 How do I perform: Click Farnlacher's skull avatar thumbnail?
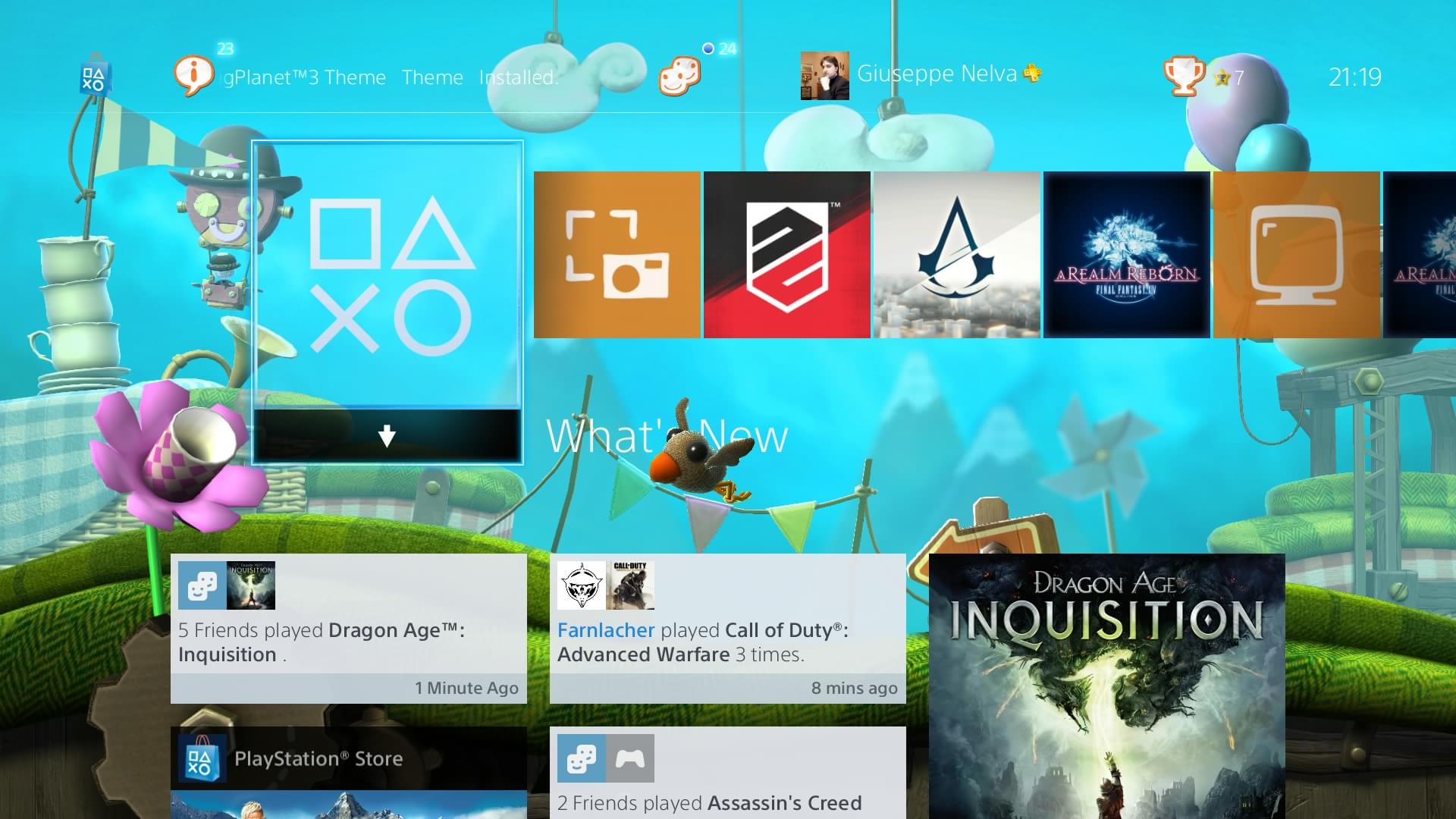[582, 585]
